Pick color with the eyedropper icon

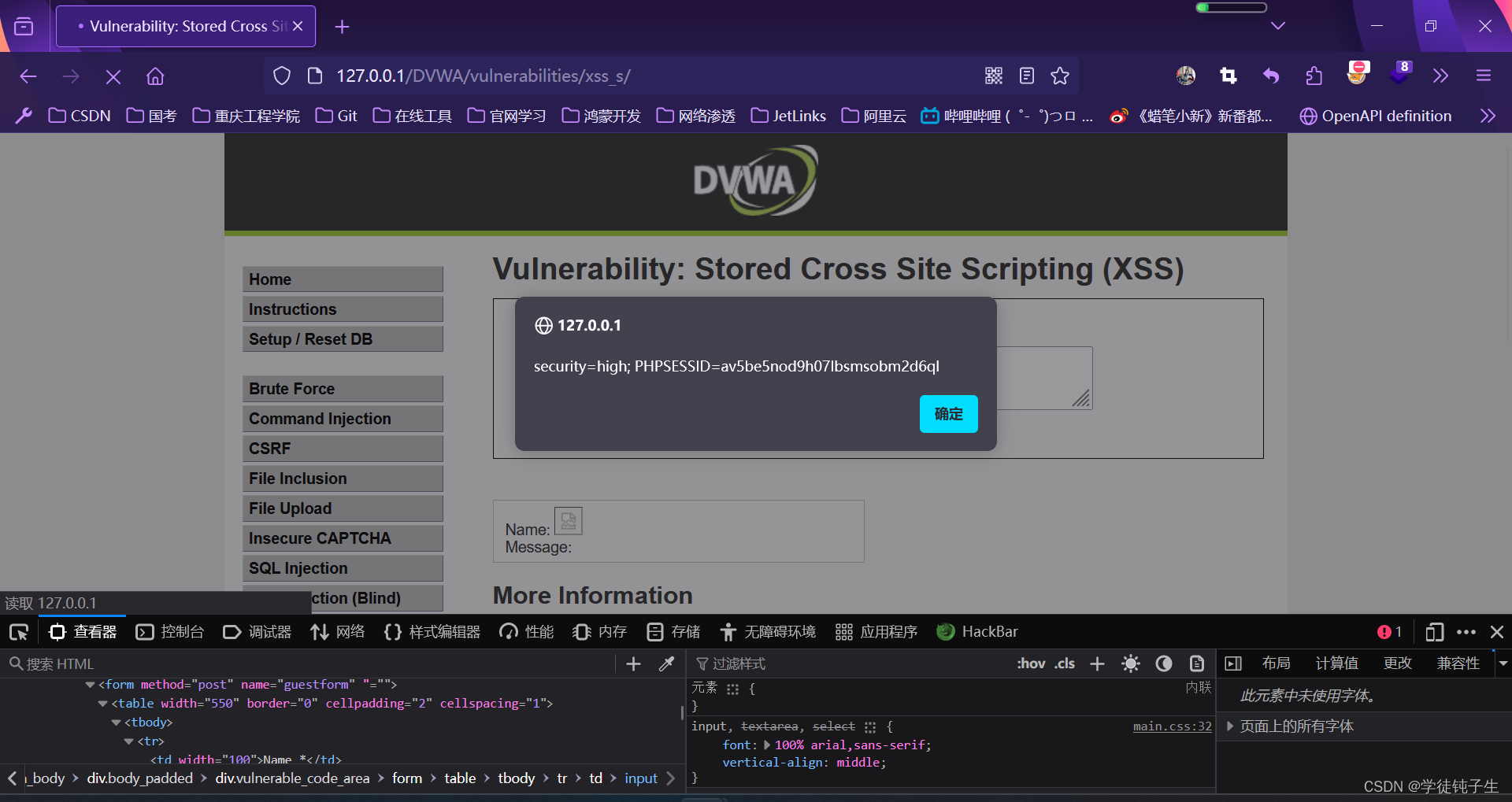tap(667, 664)
